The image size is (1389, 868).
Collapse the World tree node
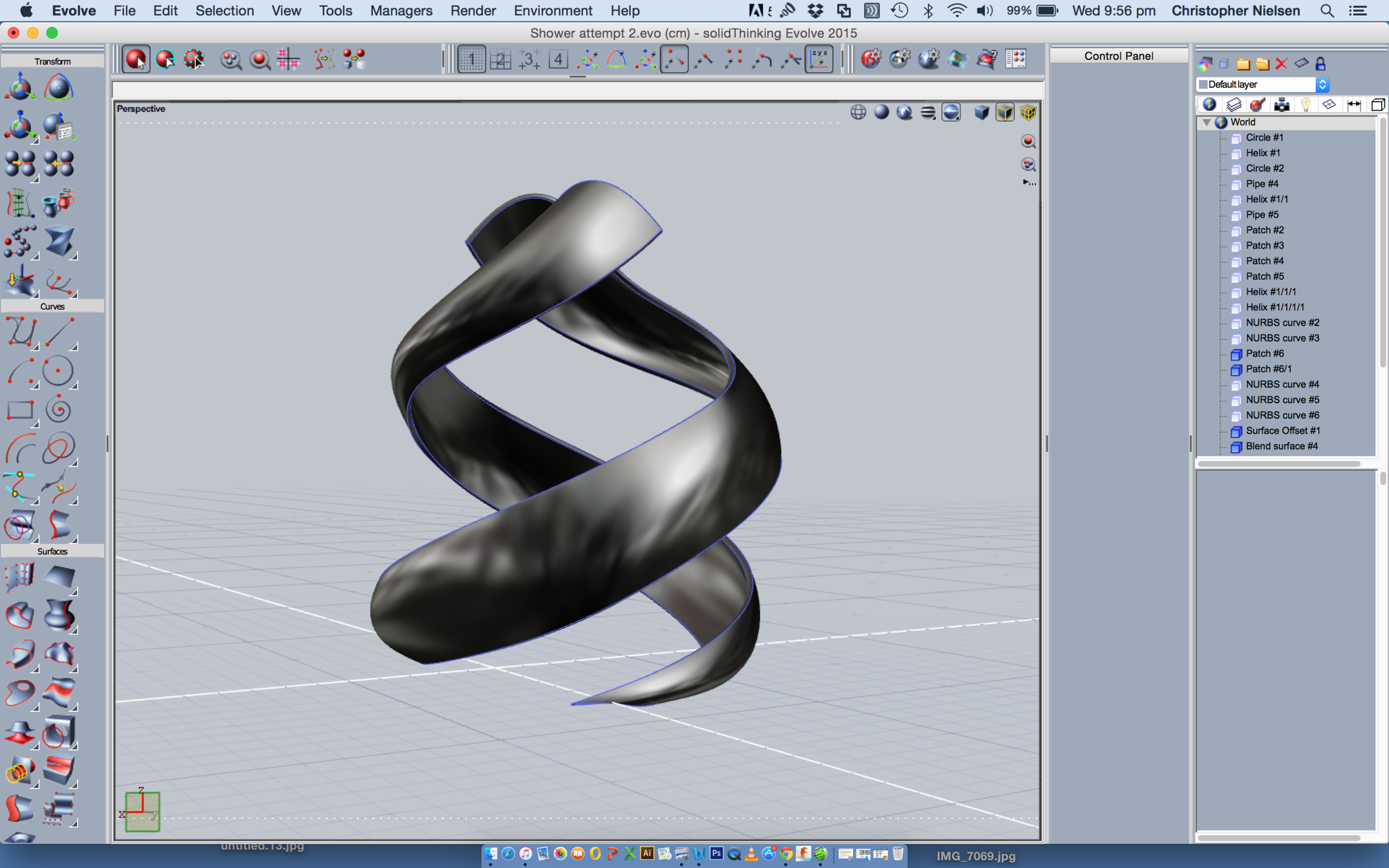click(x=1206, y=122)
